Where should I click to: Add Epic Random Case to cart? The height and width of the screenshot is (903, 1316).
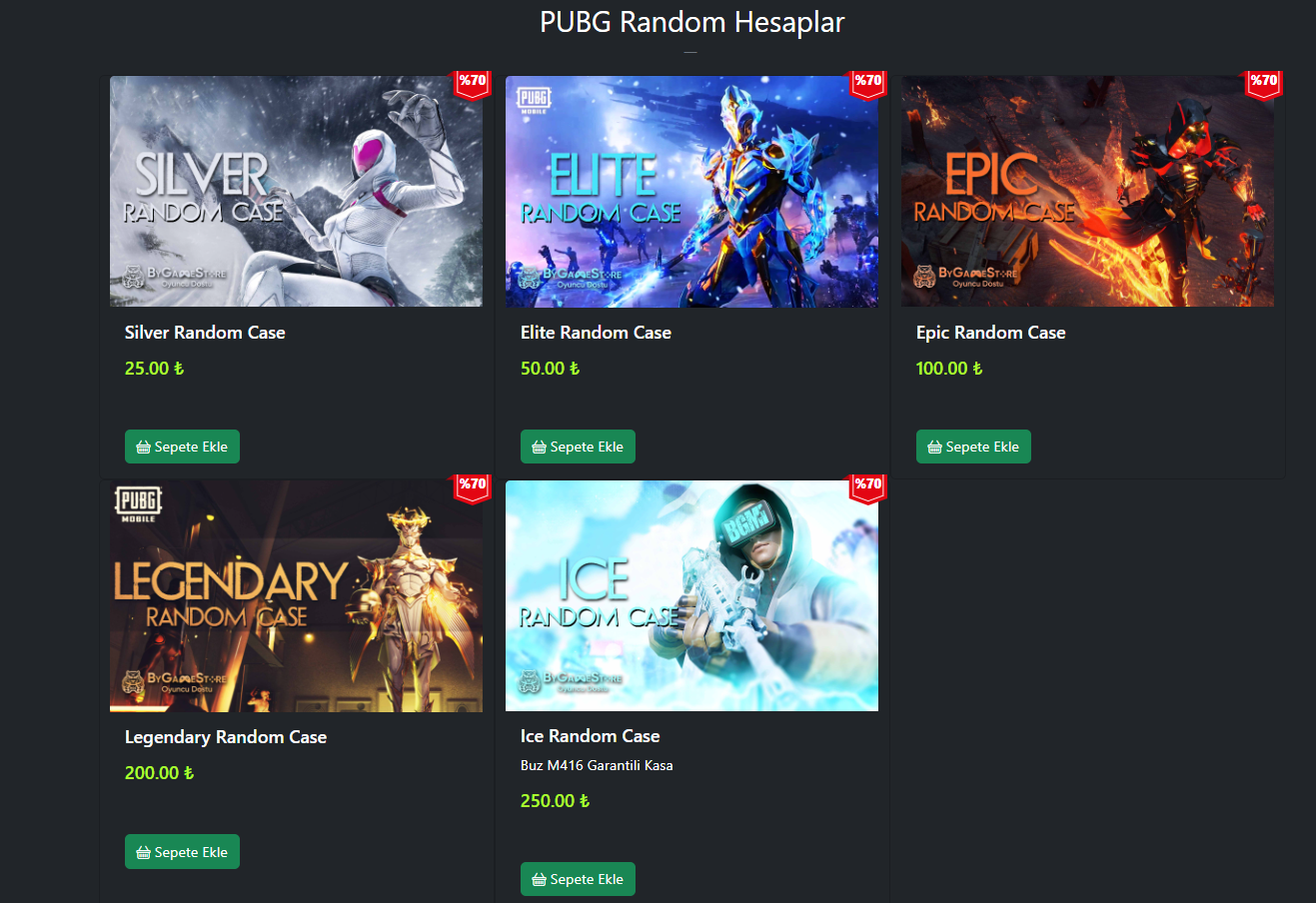(x=973, y=447)
